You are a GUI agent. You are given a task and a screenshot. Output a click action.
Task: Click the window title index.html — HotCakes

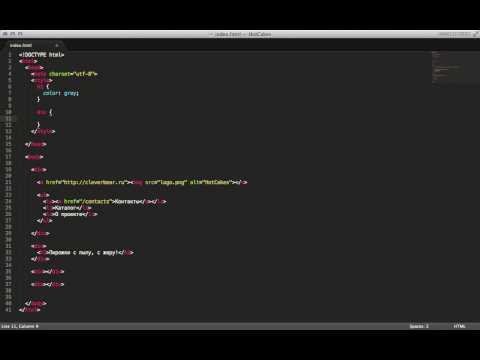click(x=242, y=34)
